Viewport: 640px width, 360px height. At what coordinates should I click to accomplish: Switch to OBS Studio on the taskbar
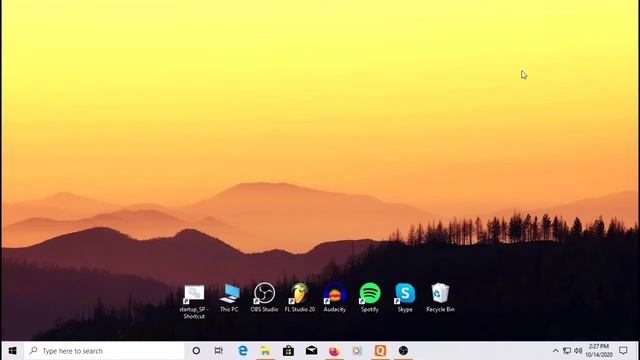(x=403, y=351)
